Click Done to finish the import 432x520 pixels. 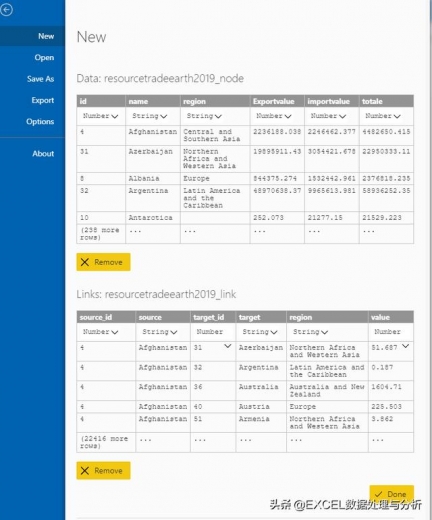392,494
